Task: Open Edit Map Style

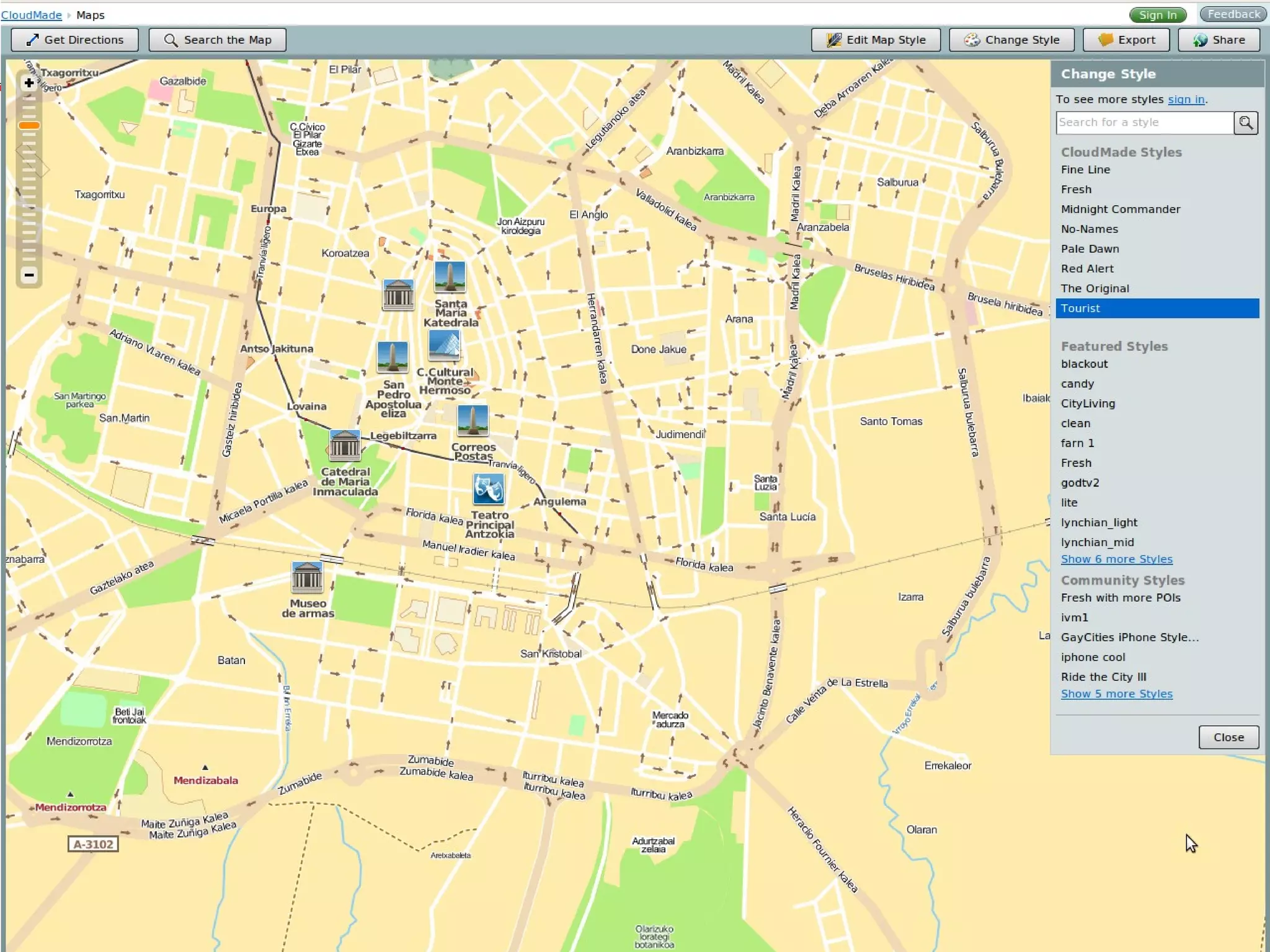Action: point(876,40)
